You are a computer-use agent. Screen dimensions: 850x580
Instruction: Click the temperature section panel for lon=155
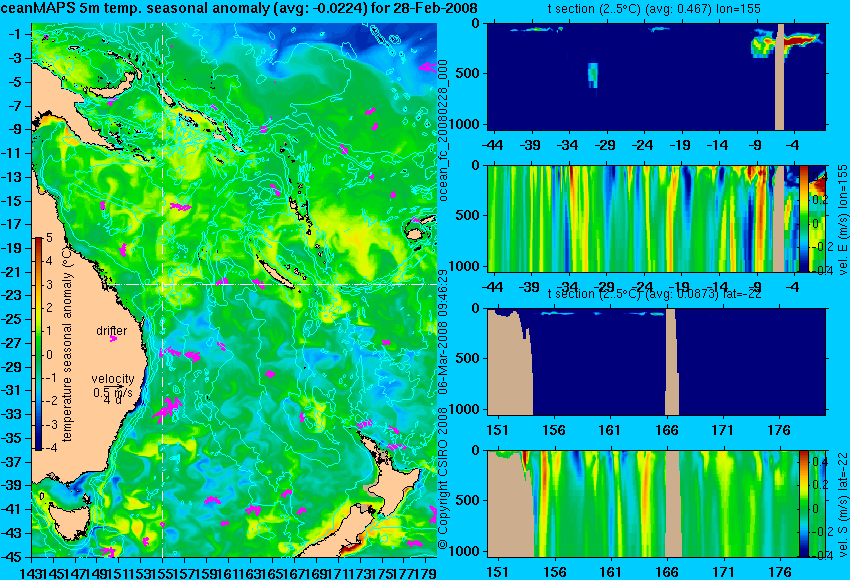656,76
